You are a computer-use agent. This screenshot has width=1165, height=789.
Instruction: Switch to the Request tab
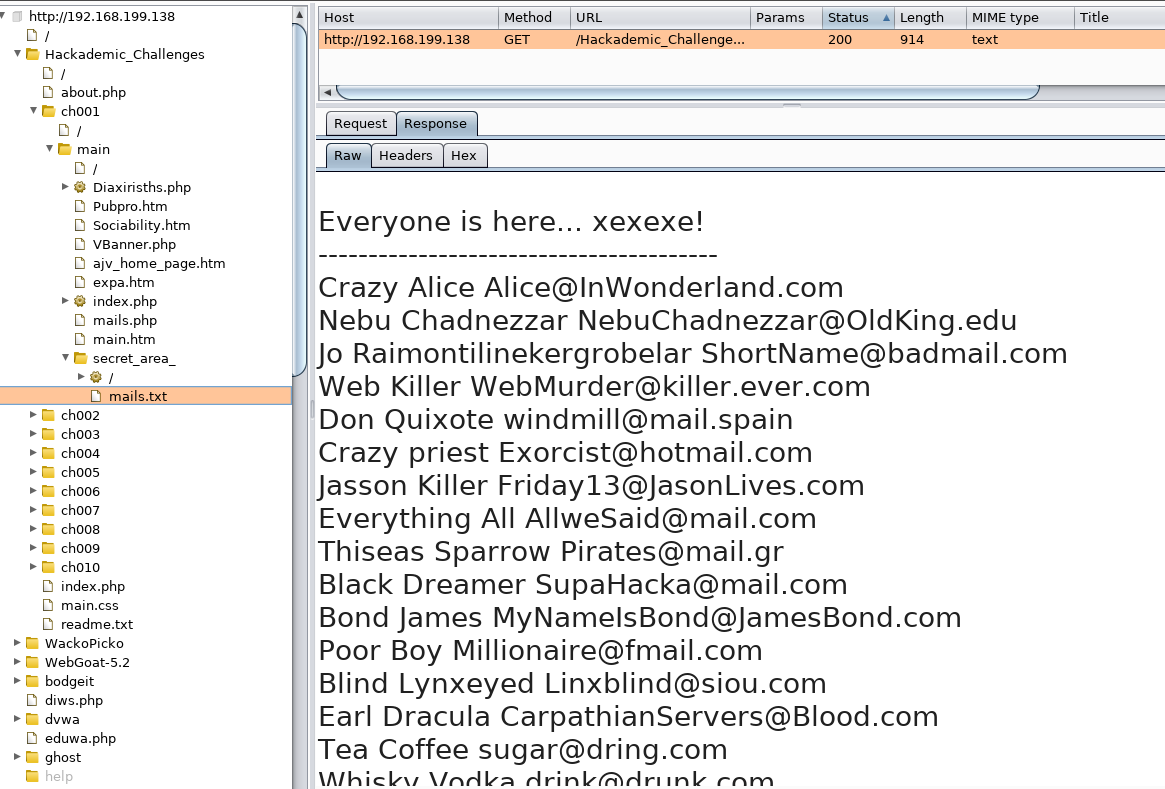(x=360, y=124)
